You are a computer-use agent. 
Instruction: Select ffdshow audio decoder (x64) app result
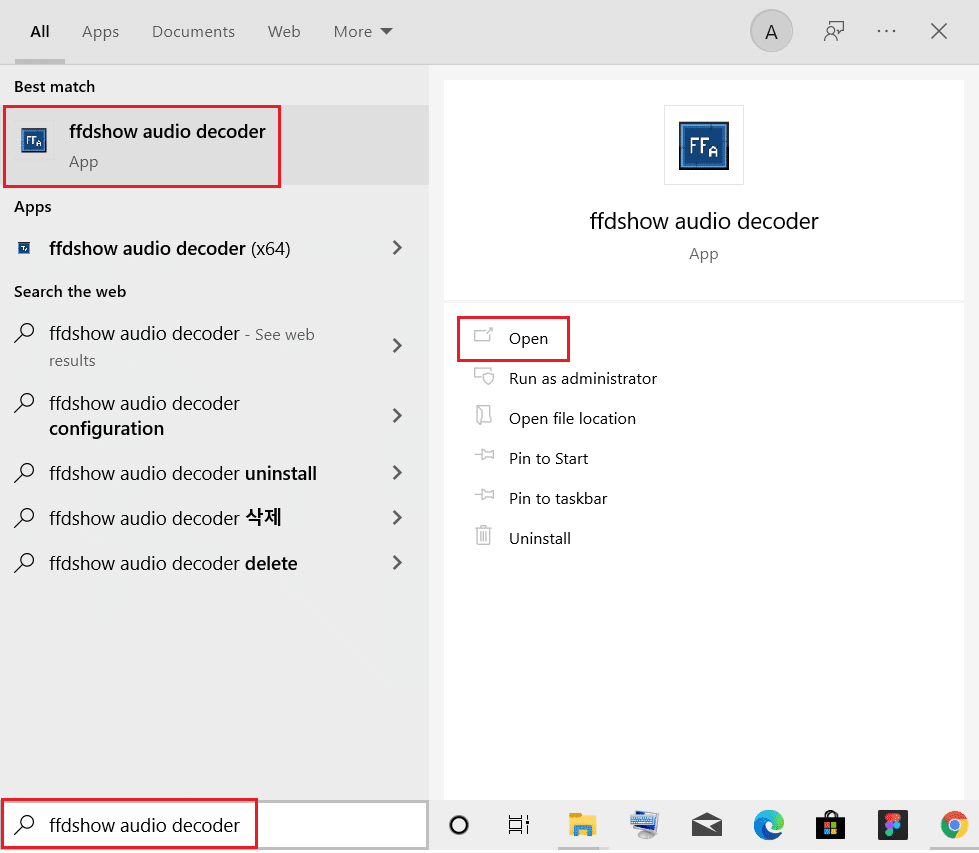click(x=214, y=249)
